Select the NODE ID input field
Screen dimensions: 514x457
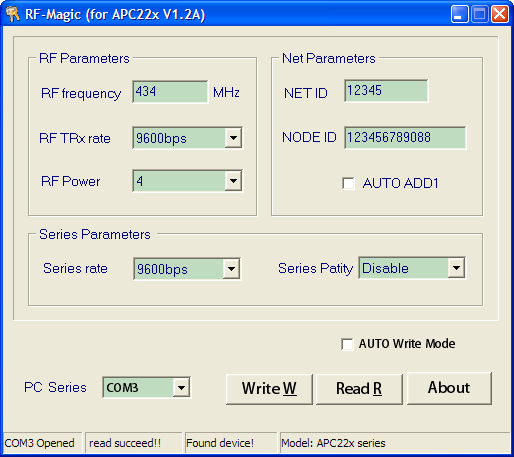point(405,138)
